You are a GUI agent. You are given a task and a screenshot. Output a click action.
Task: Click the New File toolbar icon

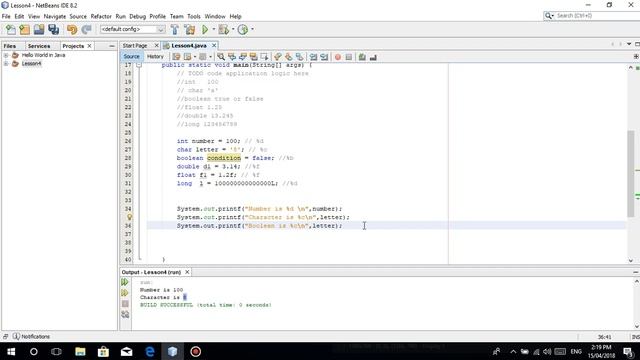[x=11, y=29]
